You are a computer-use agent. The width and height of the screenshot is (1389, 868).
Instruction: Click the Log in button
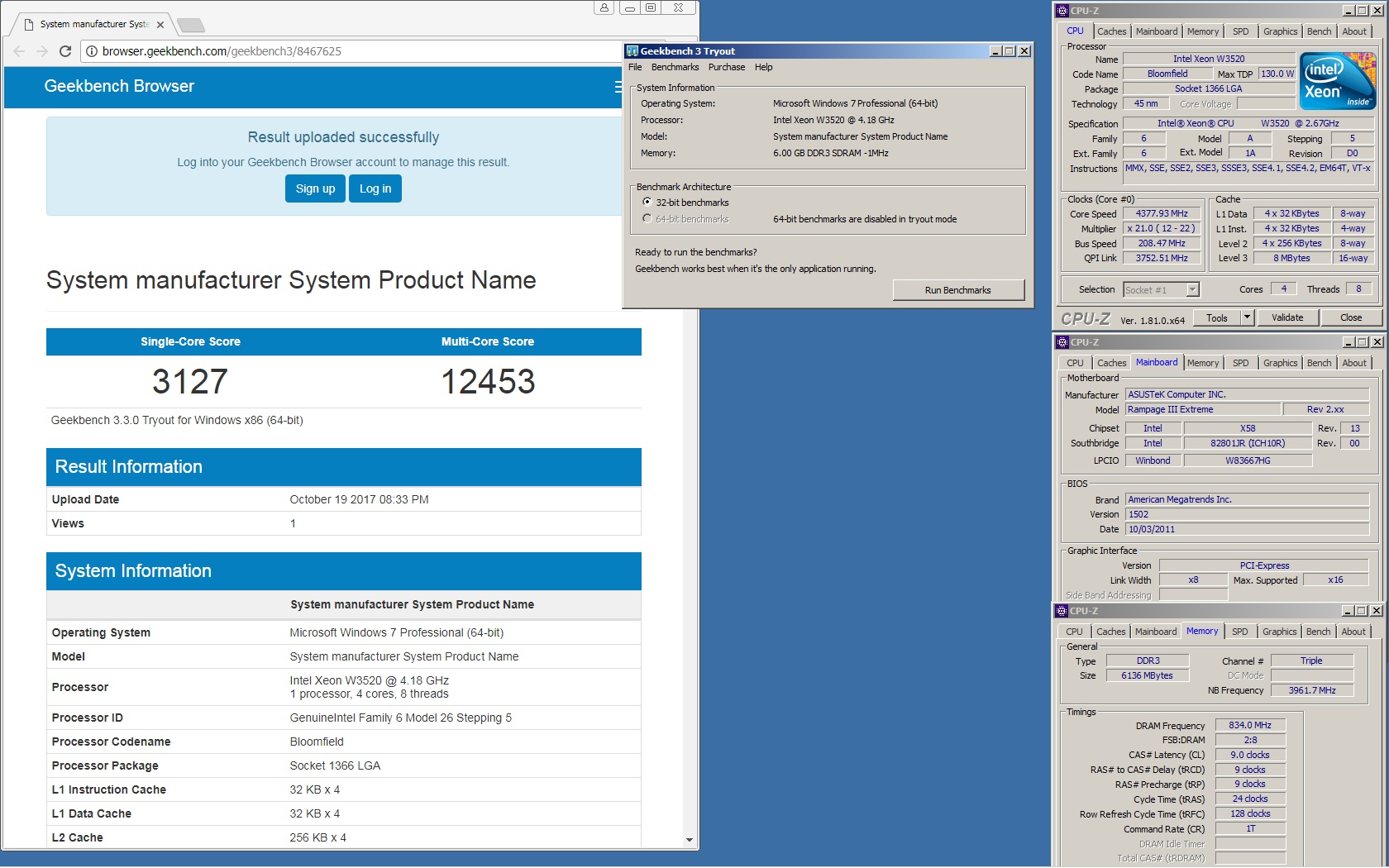tap(375, 188)
